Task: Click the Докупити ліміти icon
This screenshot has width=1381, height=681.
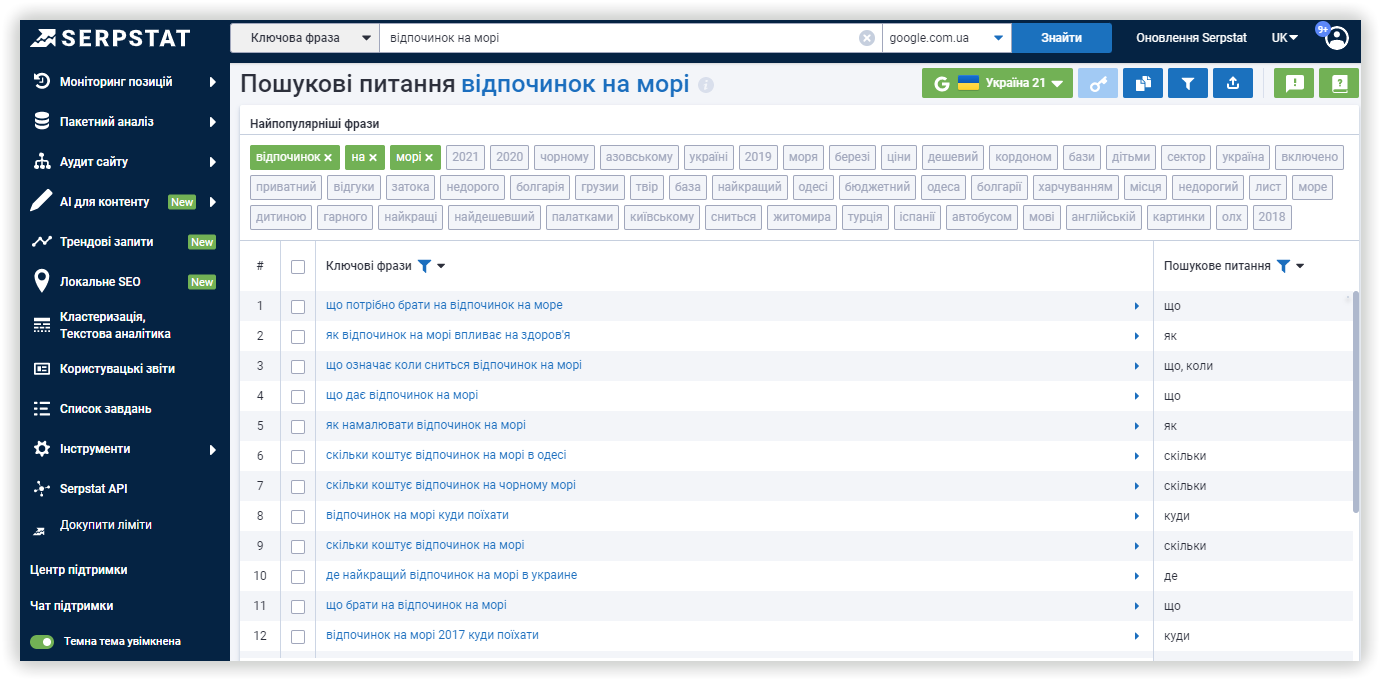Action: 40,529
